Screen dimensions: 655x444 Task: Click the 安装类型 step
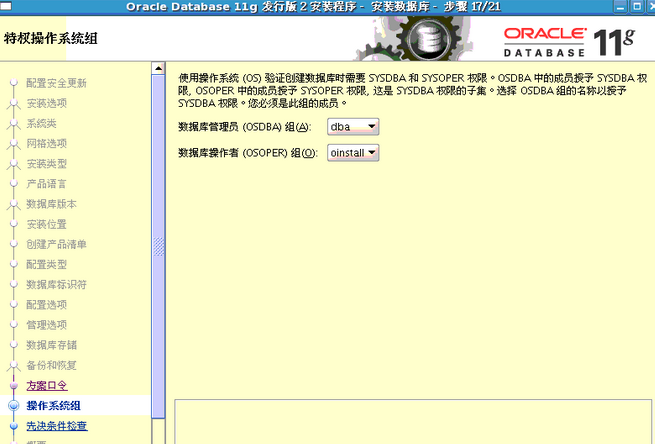pos(47,164)
